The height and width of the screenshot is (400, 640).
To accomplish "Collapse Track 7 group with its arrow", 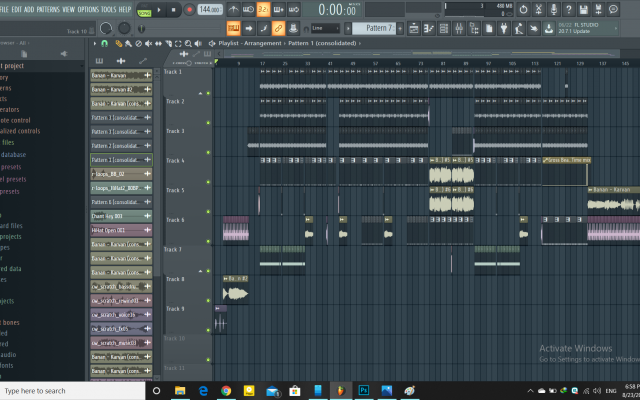I will coord(200,271).
